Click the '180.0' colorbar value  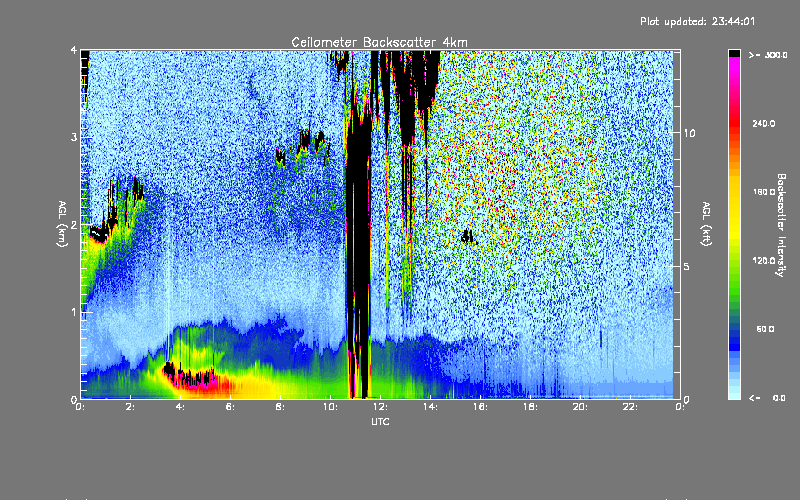764,192
